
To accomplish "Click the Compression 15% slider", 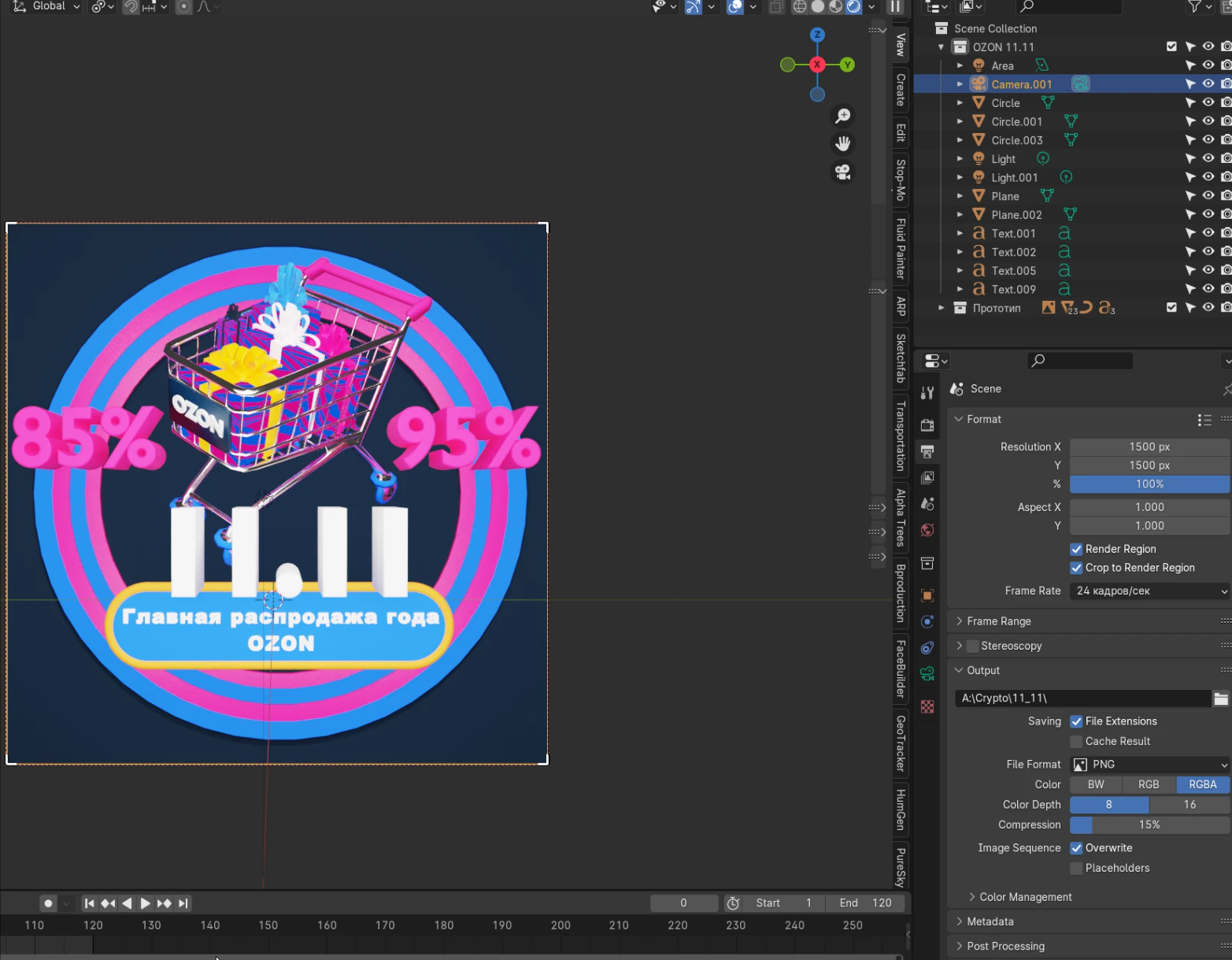I will 1149,825.
